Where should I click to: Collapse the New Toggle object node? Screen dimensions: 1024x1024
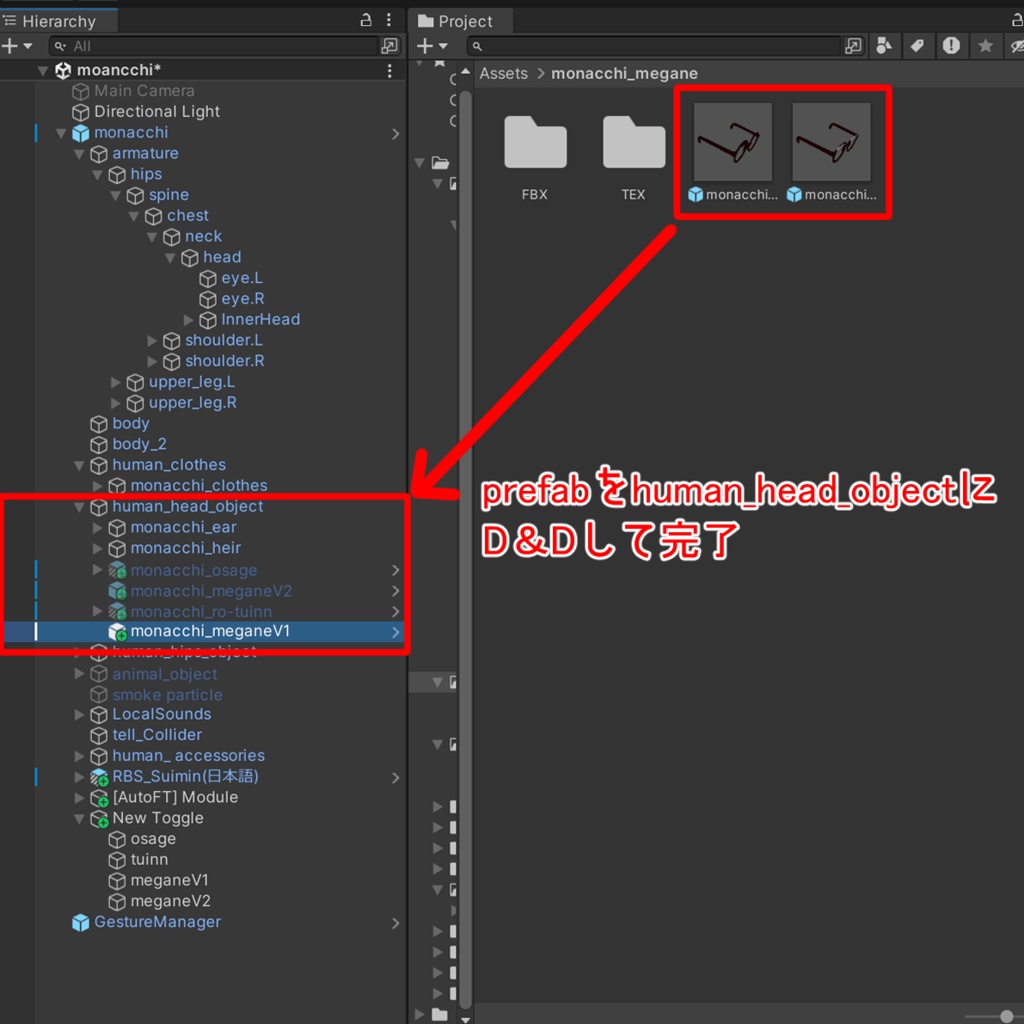(x=79, y=818)
